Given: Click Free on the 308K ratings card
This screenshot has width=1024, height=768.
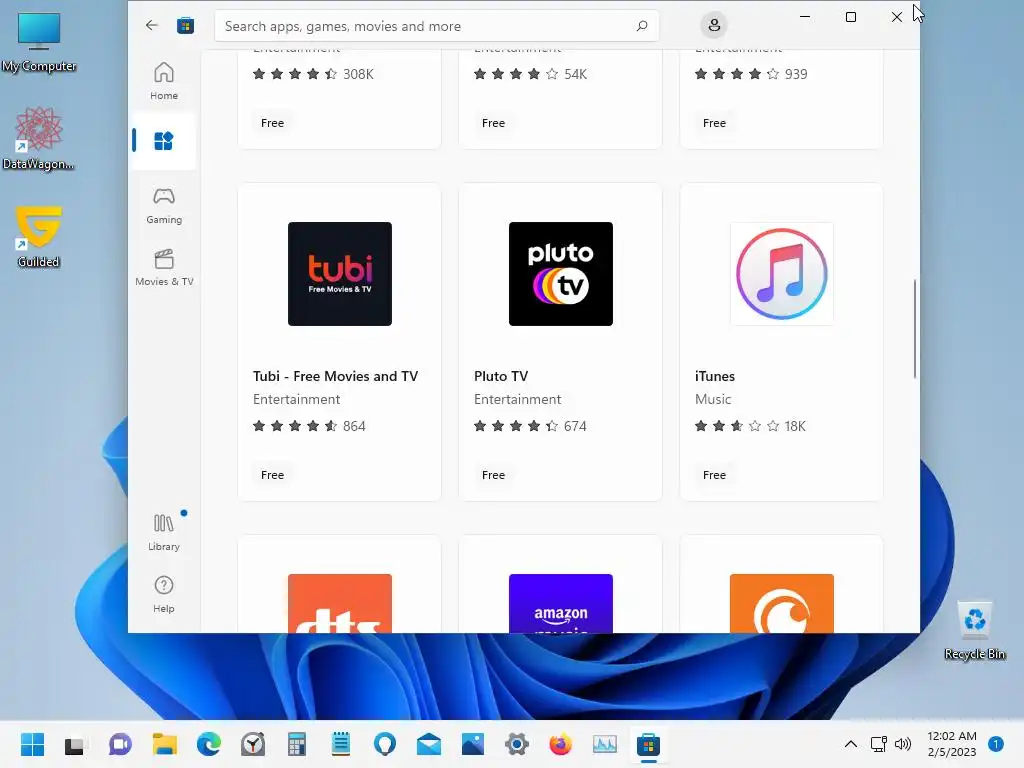Looking at the screenshot, I should [272, 123].
